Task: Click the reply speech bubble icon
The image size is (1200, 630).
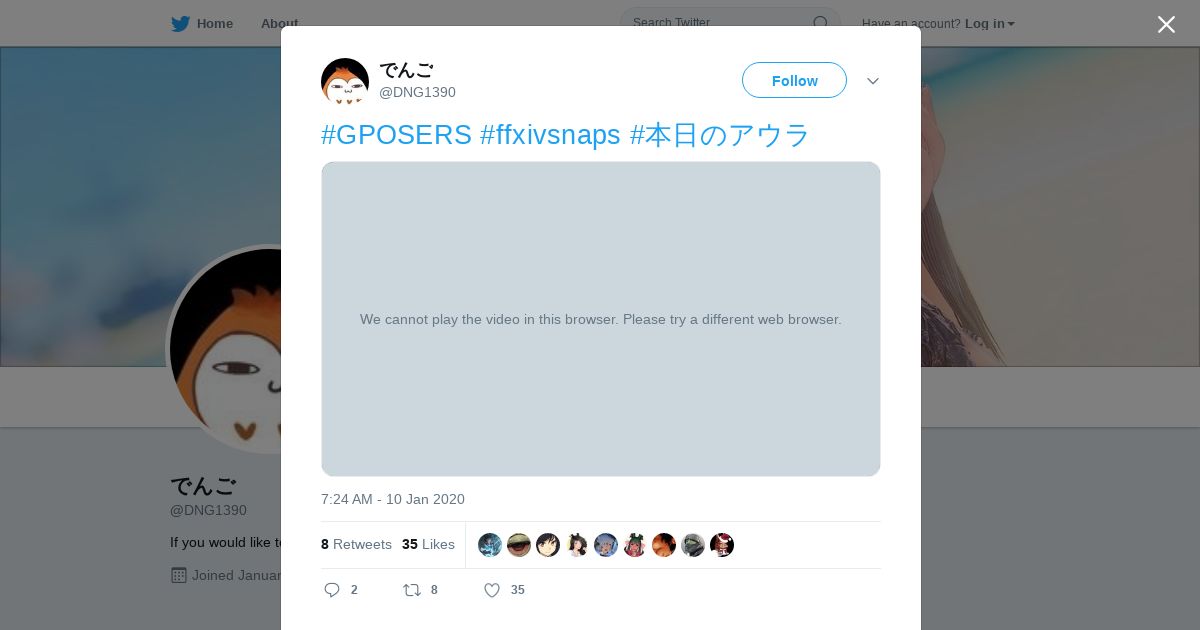Action: point(332,590)
